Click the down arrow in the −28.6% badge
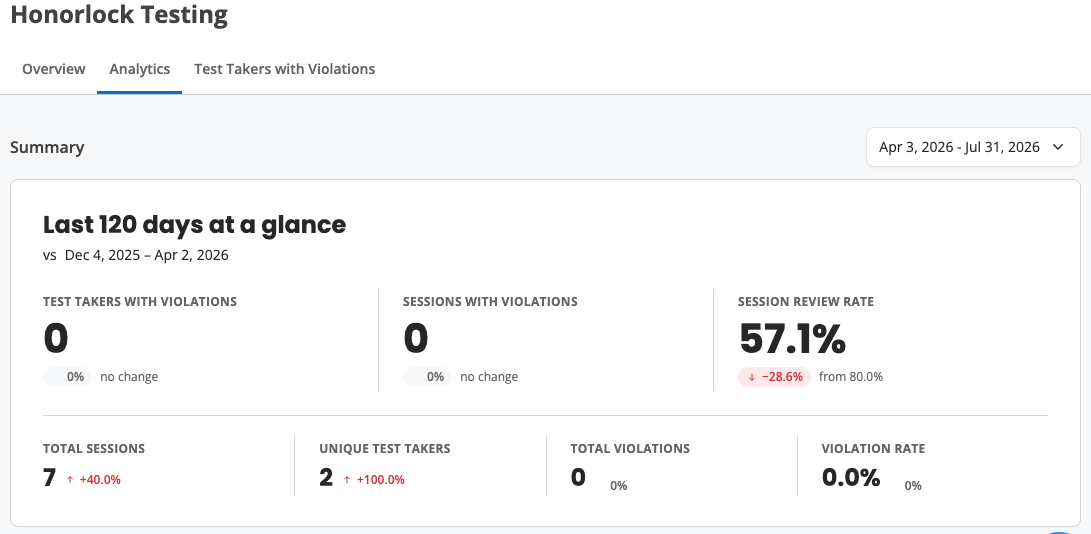The width and height of the screenshot is (1091, 534). click(x=751, y=377)
